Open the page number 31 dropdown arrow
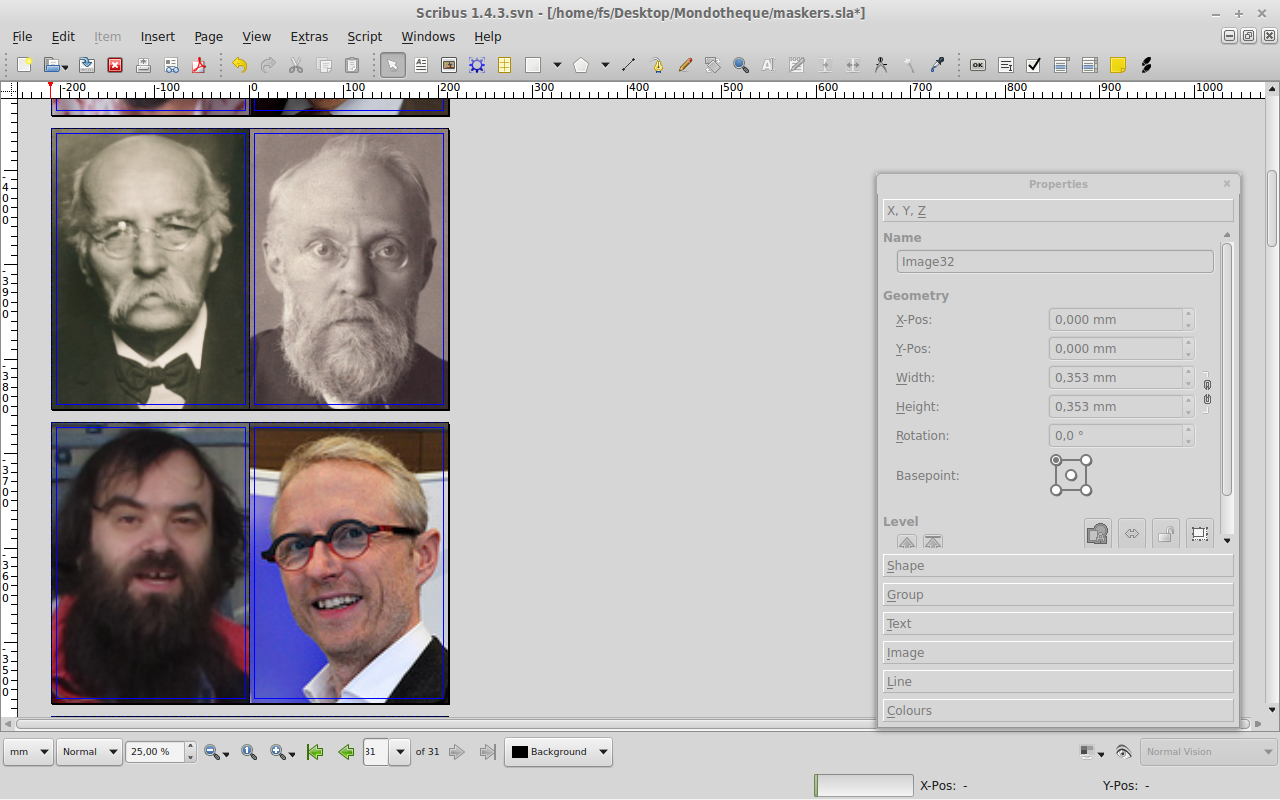The height and width of the screenshot is (800, 1280). (401, 752)
